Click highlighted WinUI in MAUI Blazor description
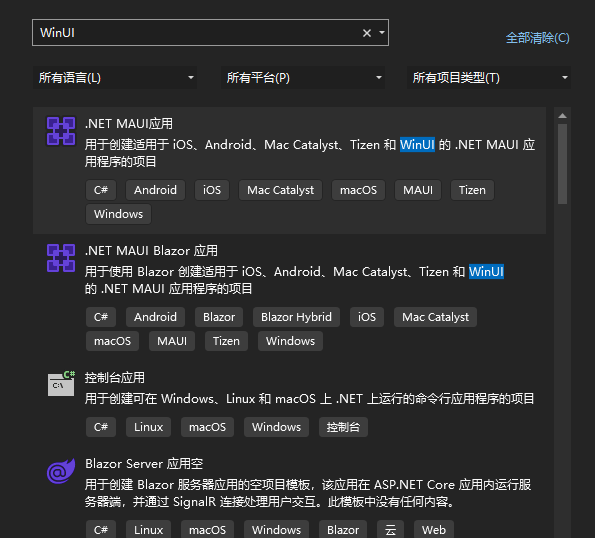Screen dimensions: 595x538 486,272
